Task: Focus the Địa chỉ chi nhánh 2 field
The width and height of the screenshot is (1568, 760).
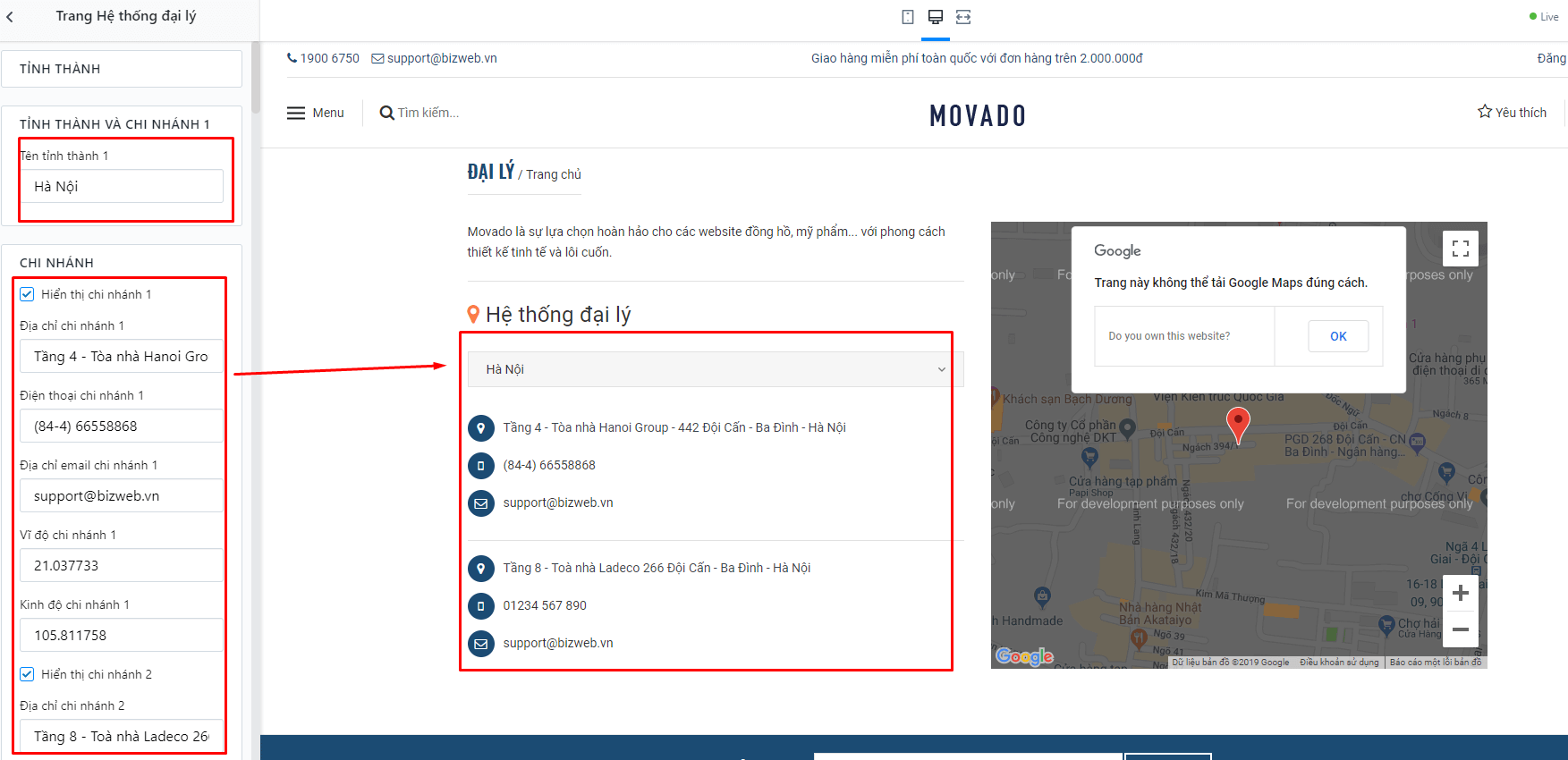Action: pos(122,736)
